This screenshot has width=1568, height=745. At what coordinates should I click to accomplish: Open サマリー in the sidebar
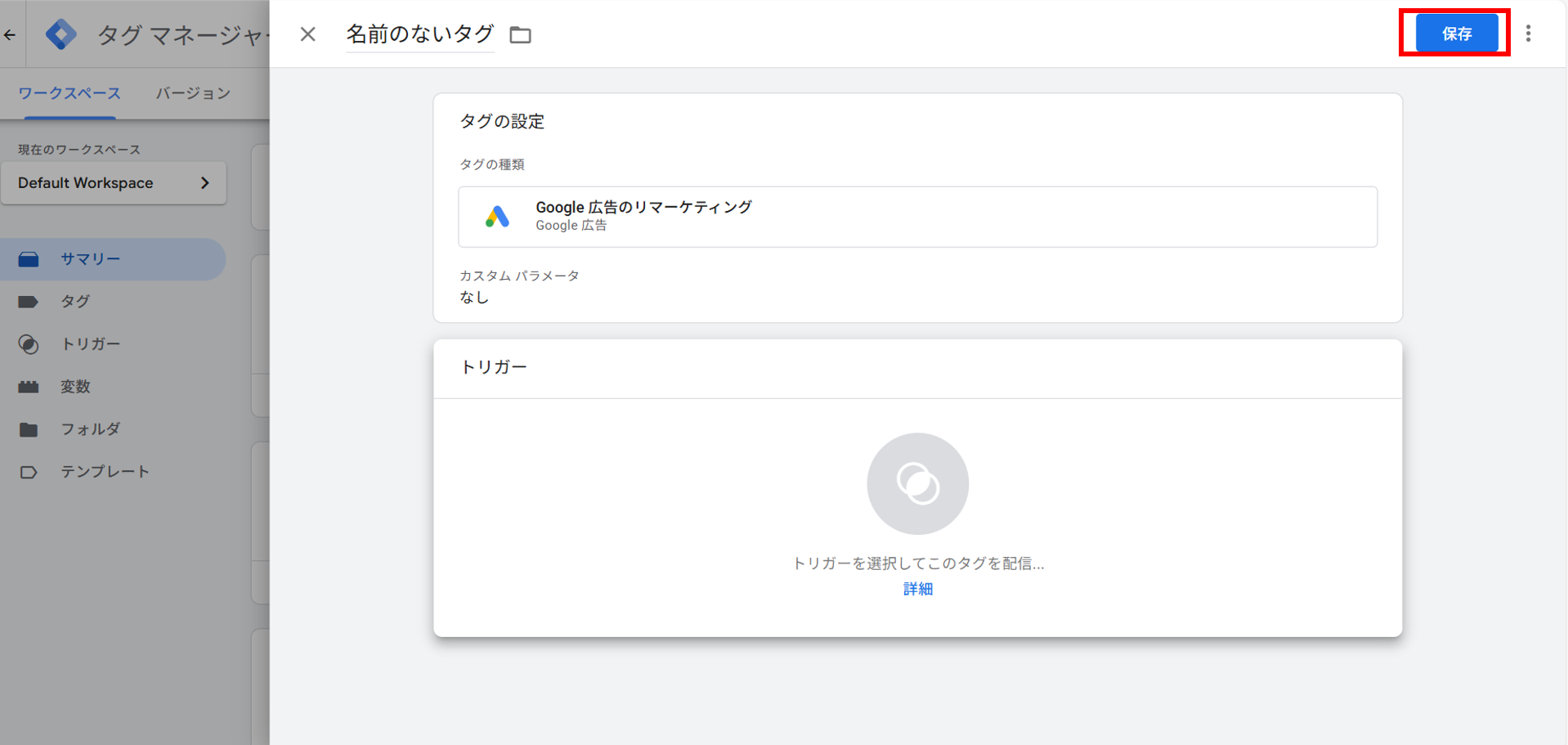[113, 259]
